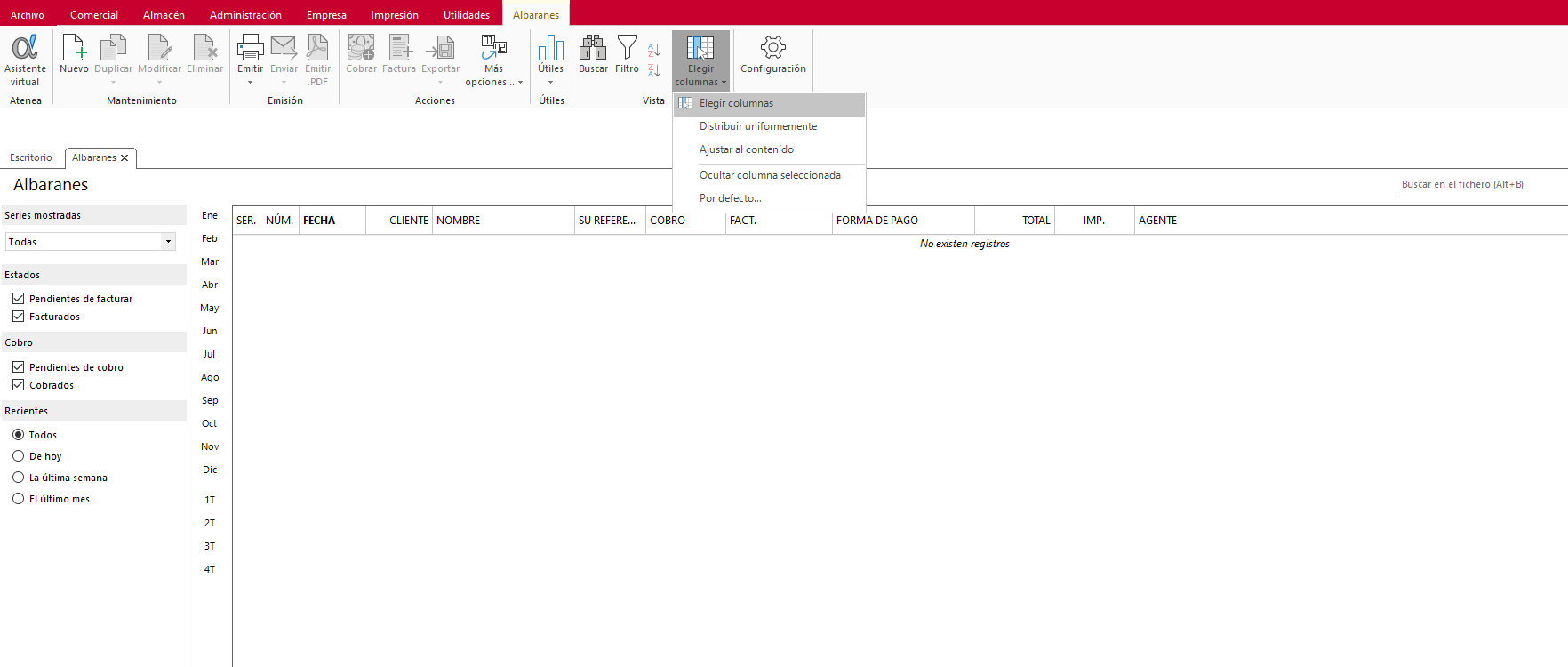The width and height of the screenshot is (1568, 667).
Task: Click the Exportar icon
Action: click(440, 47)
